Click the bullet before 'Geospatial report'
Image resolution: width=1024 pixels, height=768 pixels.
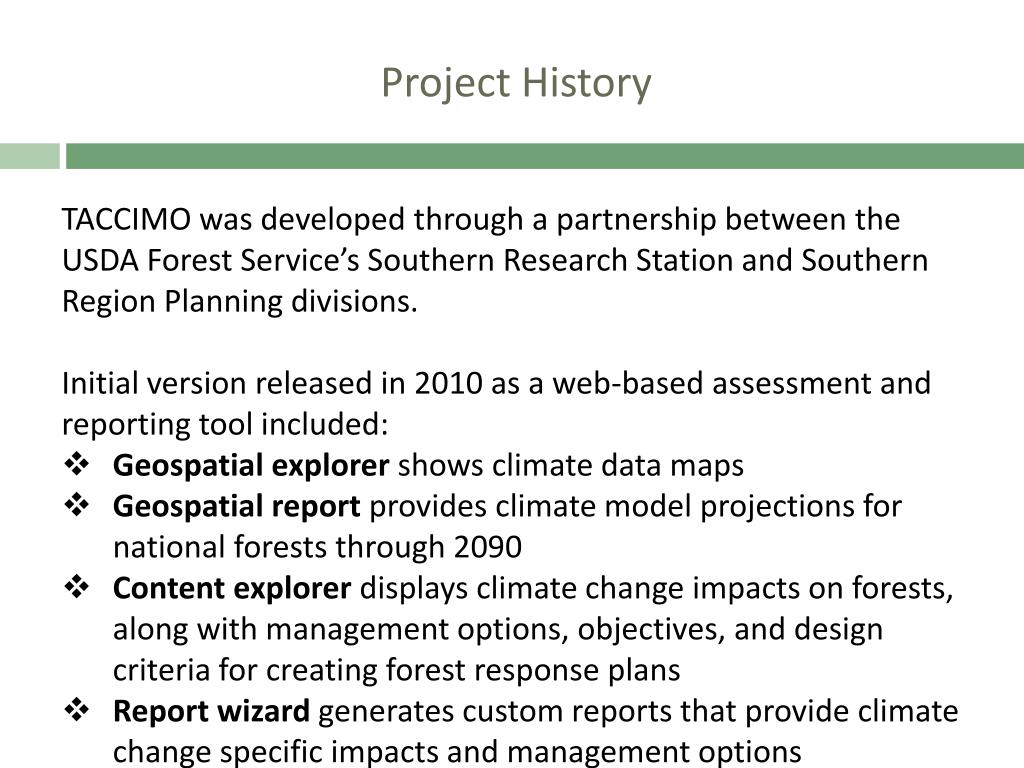click(x=77, y=505)
